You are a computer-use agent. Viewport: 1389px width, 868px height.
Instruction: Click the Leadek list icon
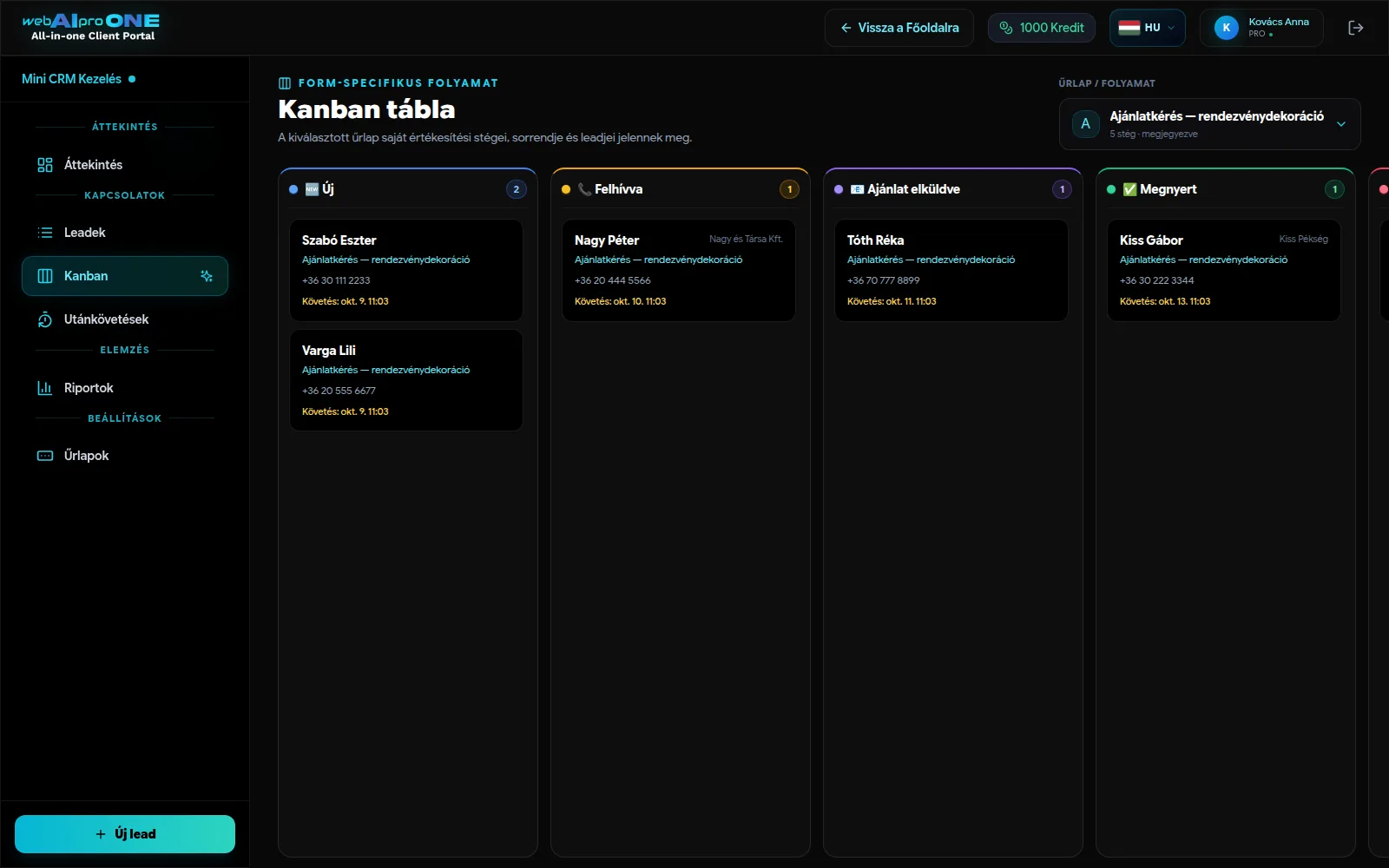click(45, 233)
